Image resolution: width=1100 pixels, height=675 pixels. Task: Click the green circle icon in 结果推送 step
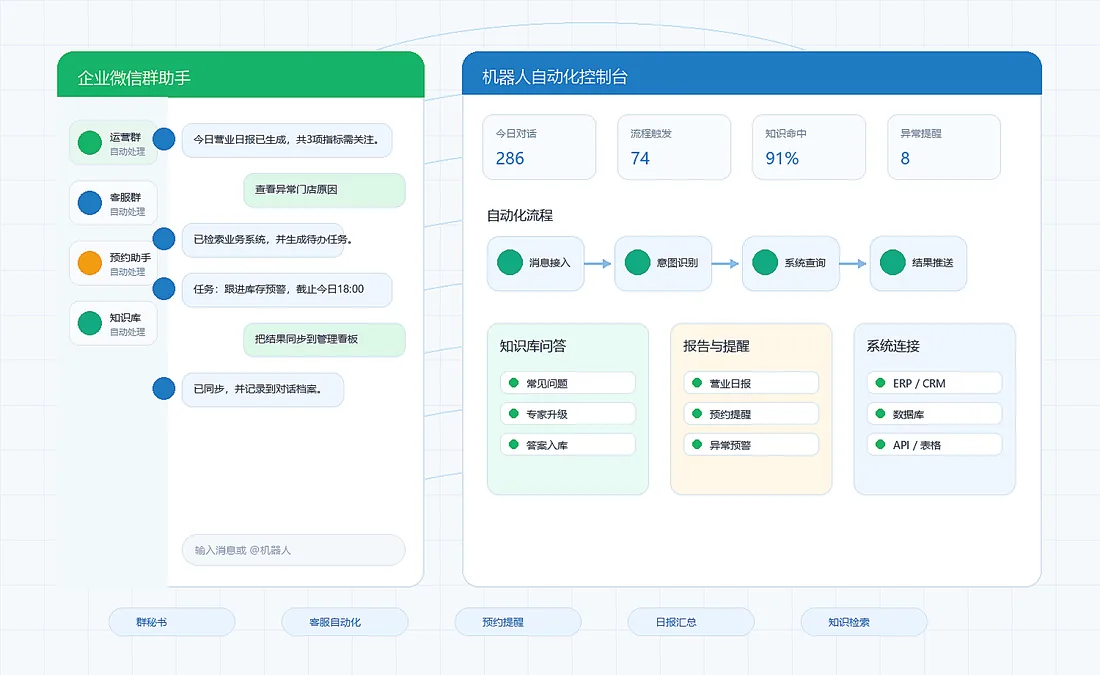point(893,262)
